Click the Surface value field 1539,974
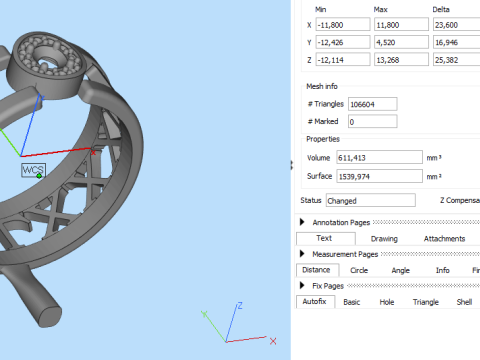Viewport: 480px width, 360px height. tap(379, 176)
